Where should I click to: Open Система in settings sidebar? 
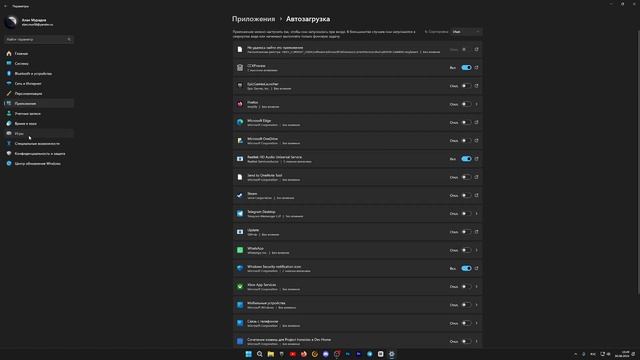[x=39, y=64]
